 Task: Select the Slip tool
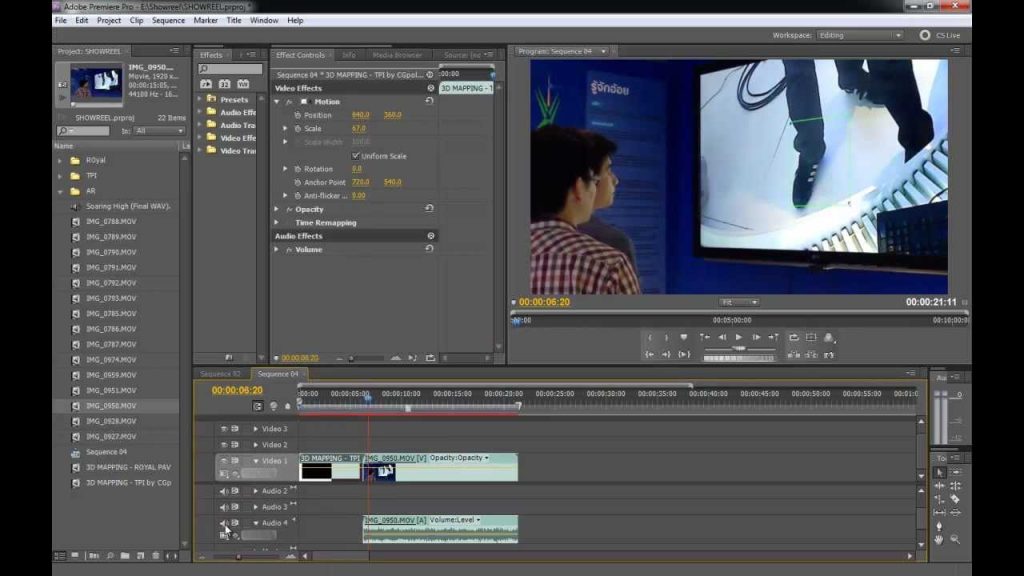pos(940,513)
